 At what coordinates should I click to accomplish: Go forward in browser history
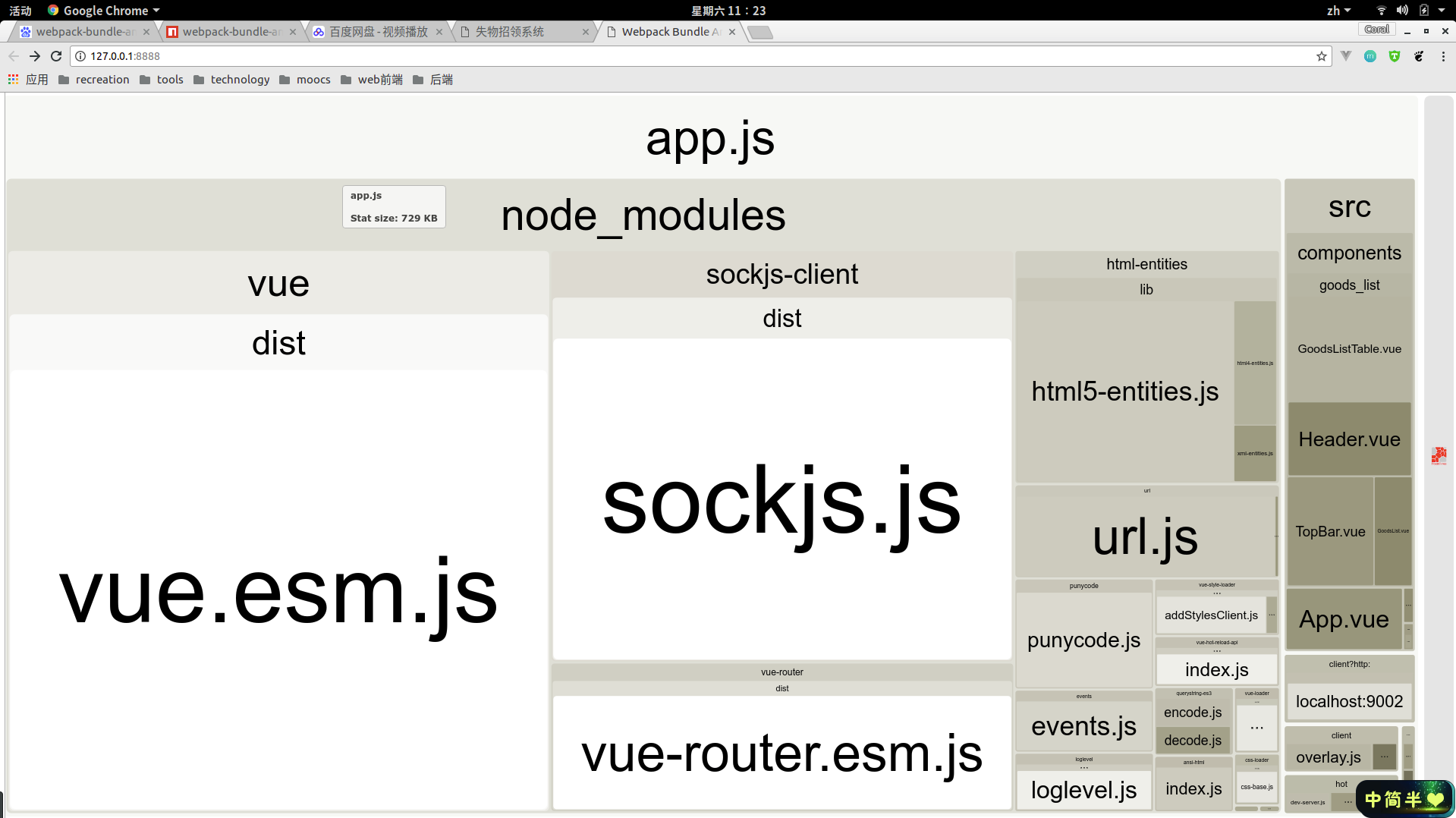35,56
